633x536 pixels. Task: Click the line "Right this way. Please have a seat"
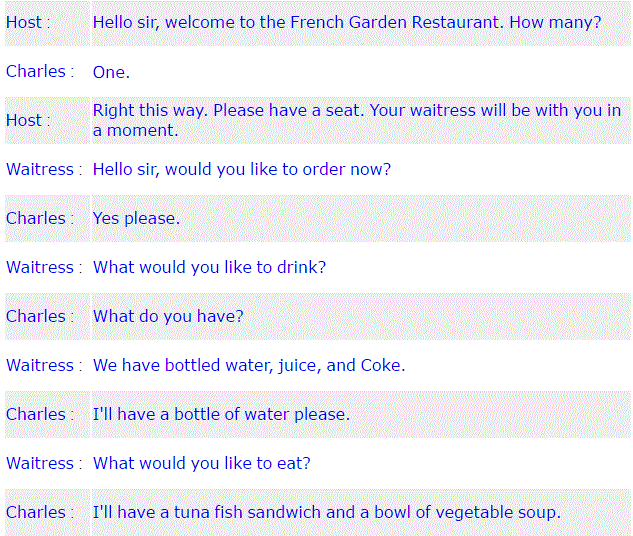[x=357, y=120]
